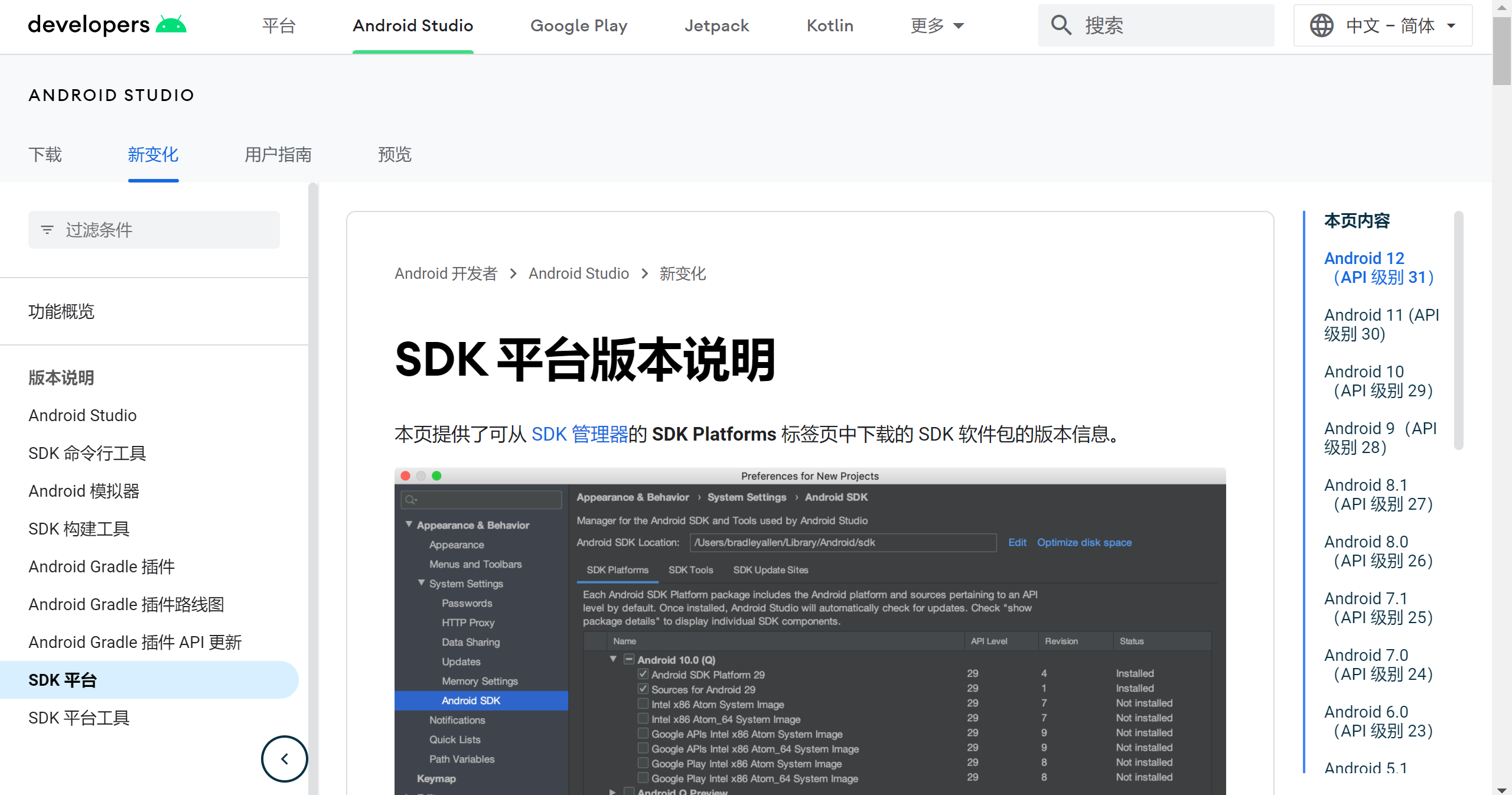Click chevron after Android Studio breadcrumb
The image size is (1512, 795).
tap(644, 273)
